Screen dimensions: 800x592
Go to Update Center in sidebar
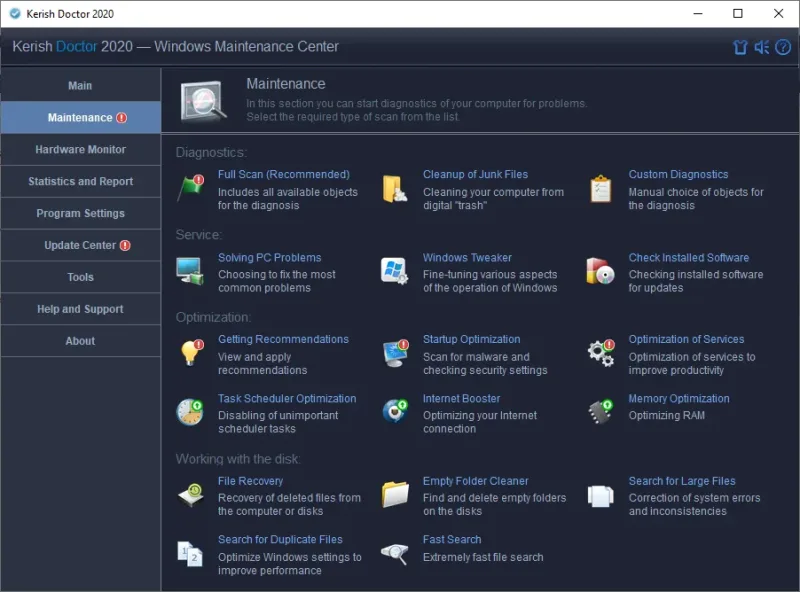81,245
